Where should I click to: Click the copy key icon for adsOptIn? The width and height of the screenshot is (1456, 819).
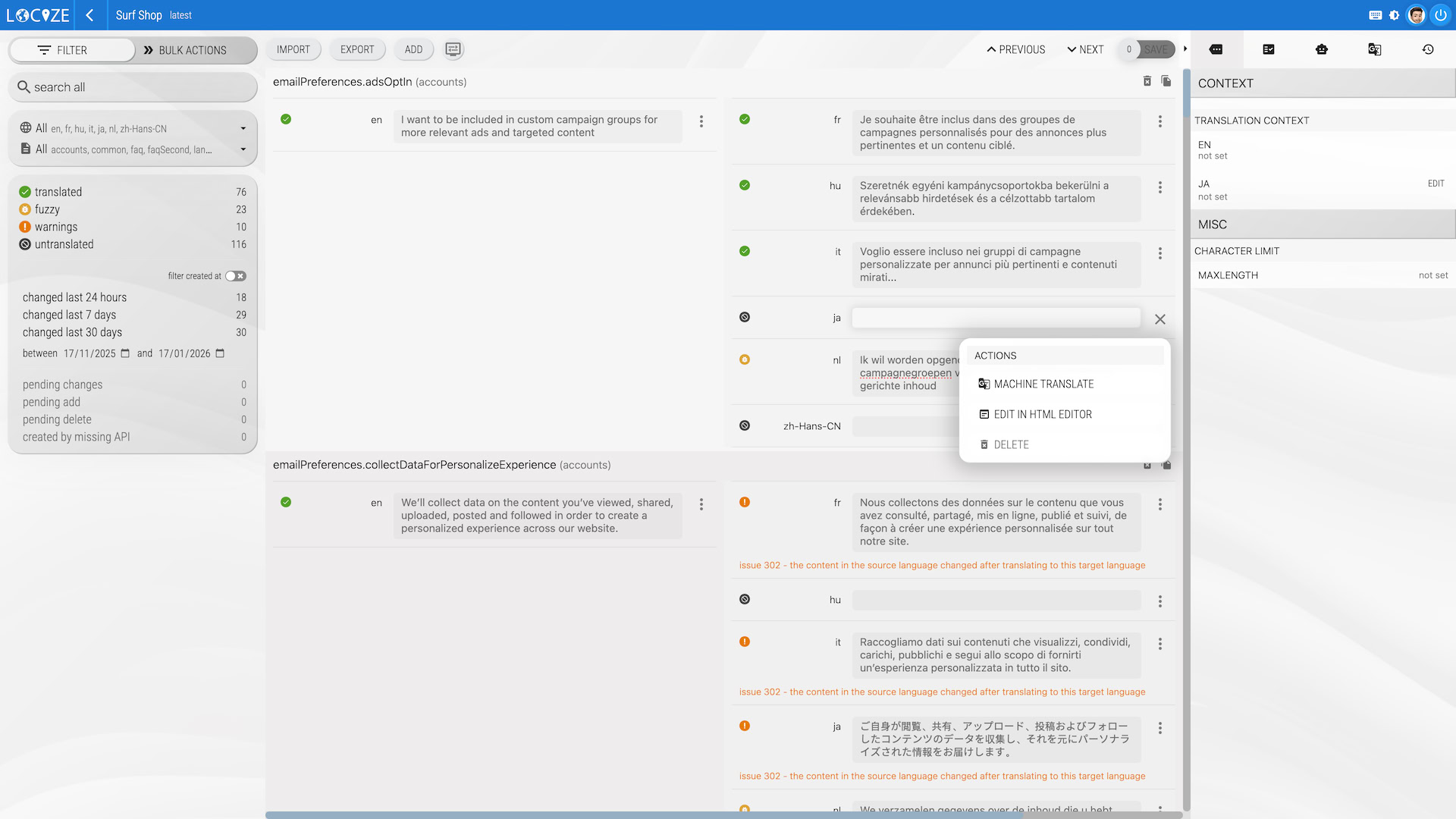coord(1166,81)
